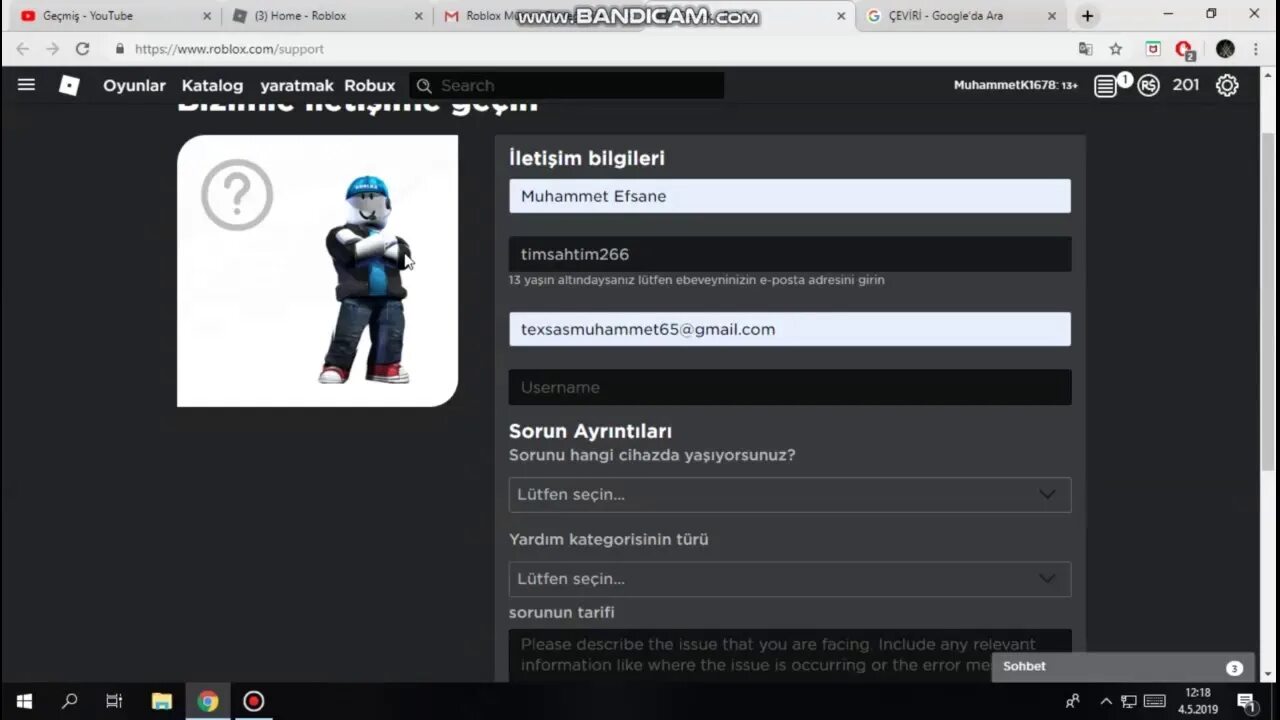Click the search magnifier icon
The width and height of the screenshot is (1280, 720).
pos(424,86)
